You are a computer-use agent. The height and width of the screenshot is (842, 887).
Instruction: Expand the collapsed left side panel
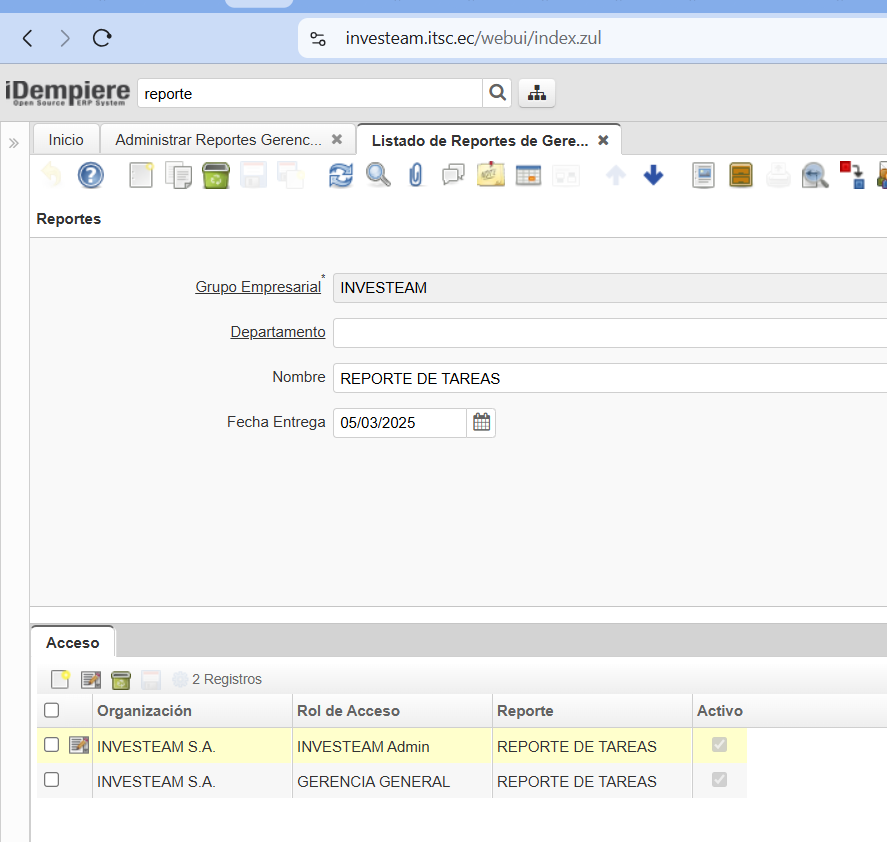coord(14,143)
